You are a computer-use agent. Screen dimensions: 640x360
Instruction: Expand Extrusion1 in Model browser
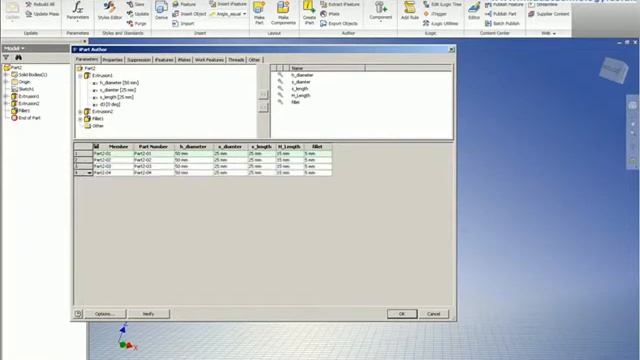[x=6, y=96]
